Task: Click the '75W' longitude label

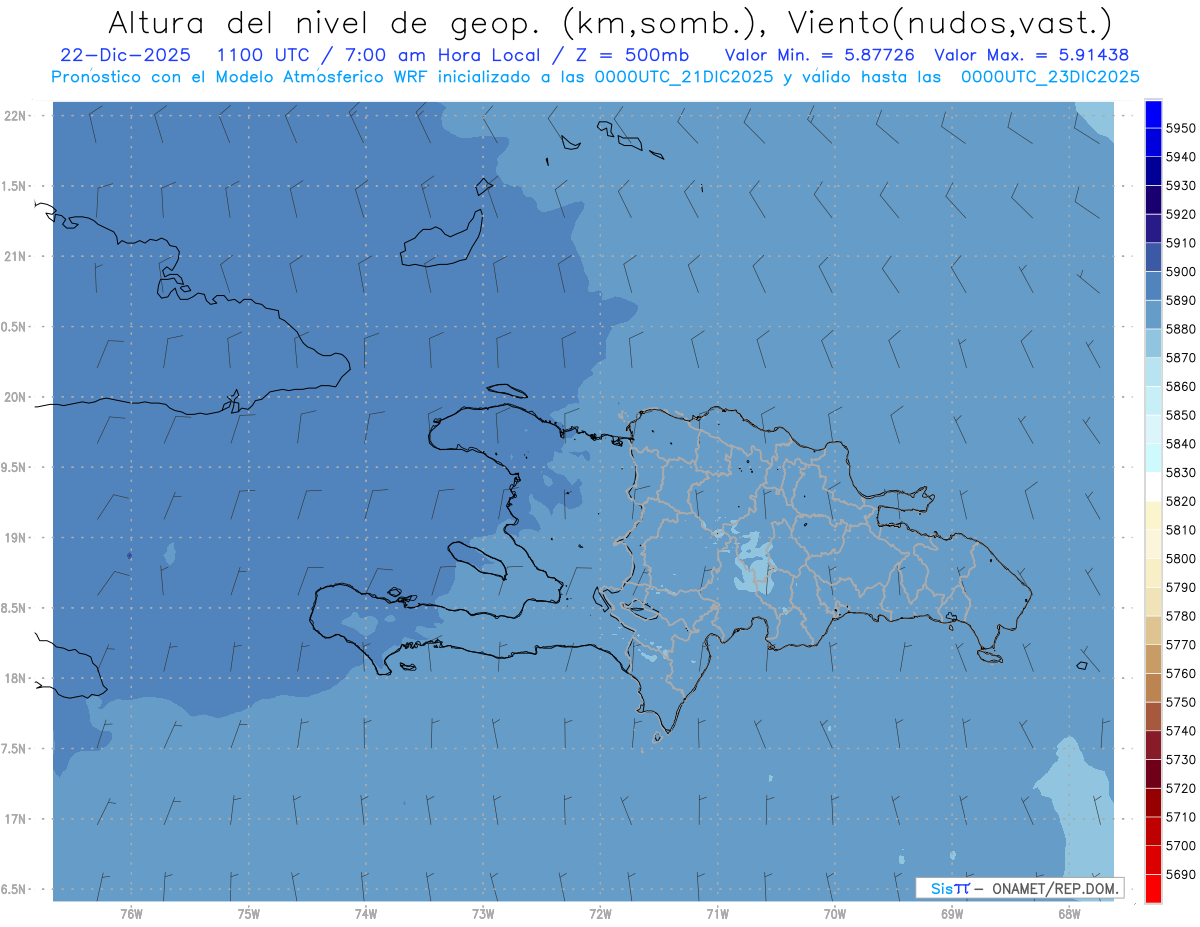Action: tap(248, 914)
